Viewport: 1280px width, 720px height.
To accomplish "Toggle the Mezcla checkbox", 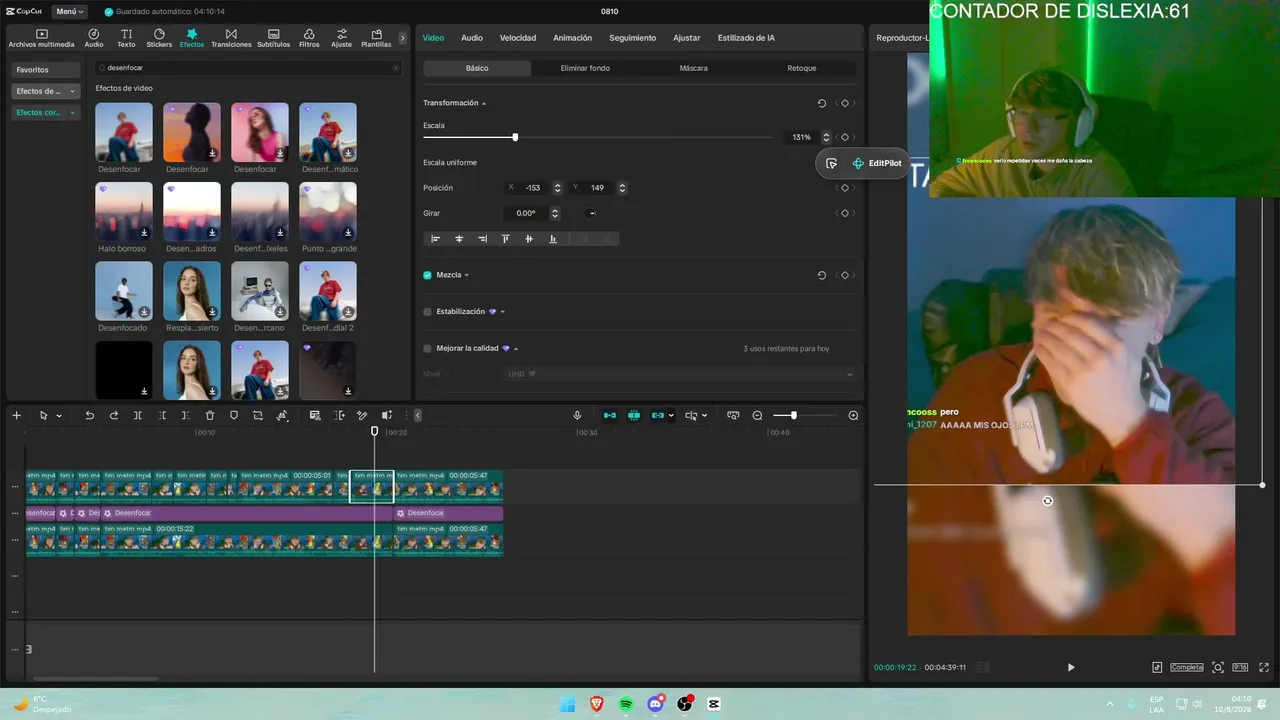I will coord(427,275).
